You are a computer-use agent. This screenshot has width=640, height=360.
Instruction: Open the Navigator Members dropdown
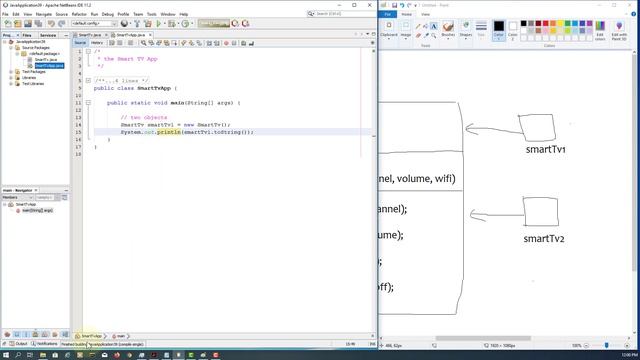pos(17,198)
